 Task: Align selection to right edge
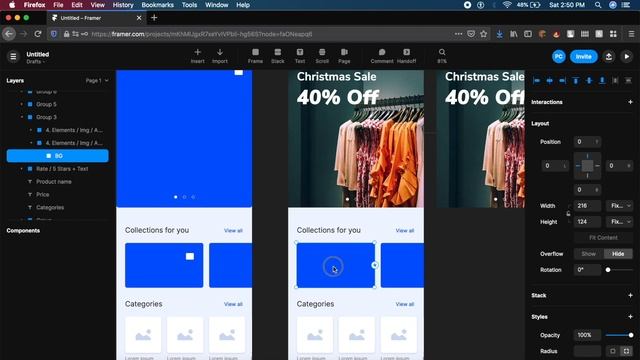(562, 81)
